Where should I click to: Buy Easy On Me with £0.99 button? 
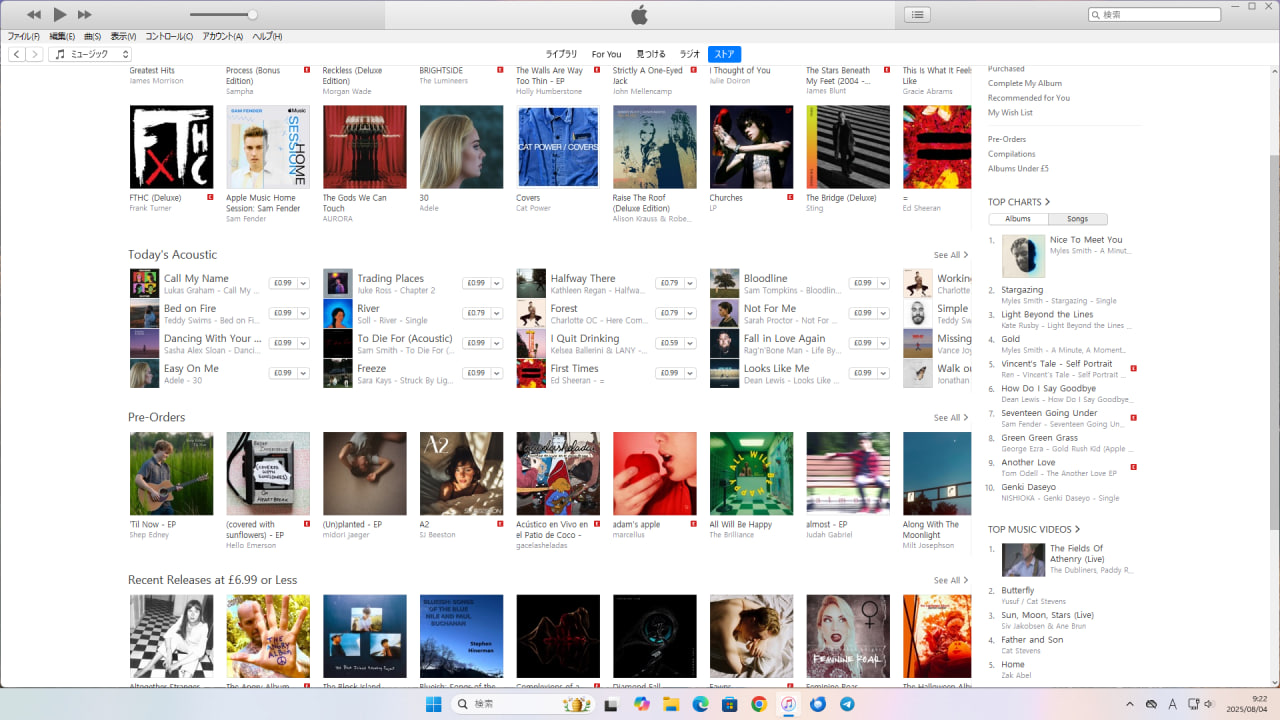click(x=283, y=373)
